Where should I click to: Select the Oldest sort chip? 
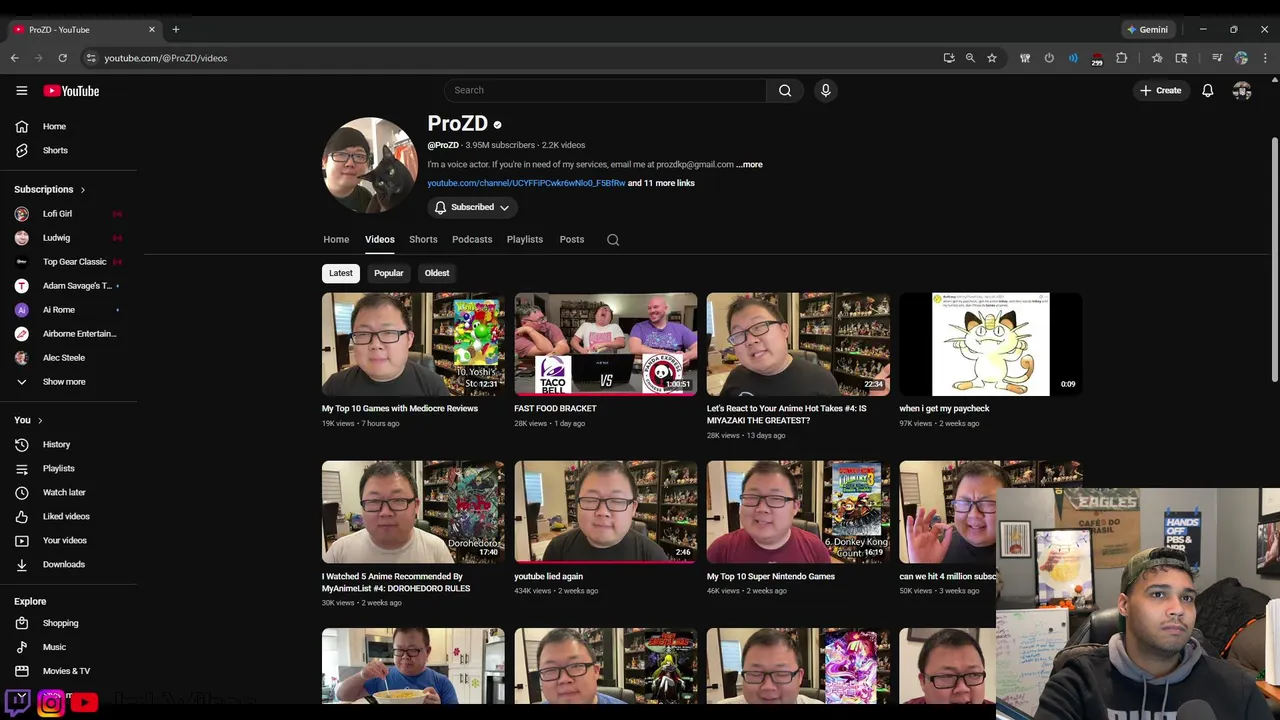437,273
